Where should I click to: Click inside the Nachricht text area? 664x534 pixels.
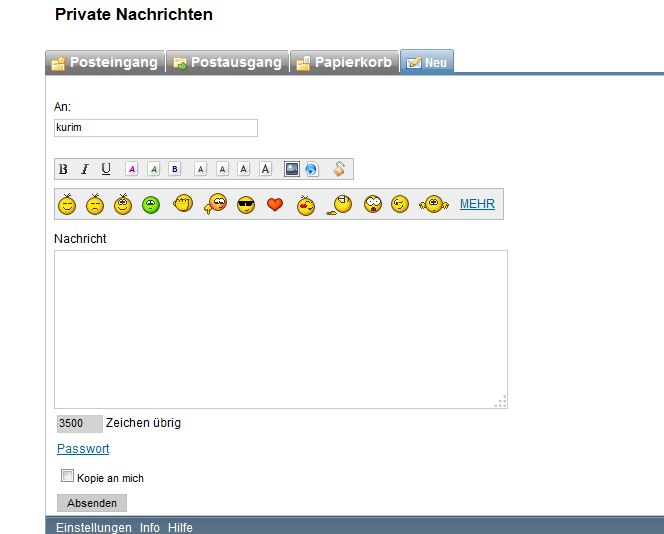281,329
